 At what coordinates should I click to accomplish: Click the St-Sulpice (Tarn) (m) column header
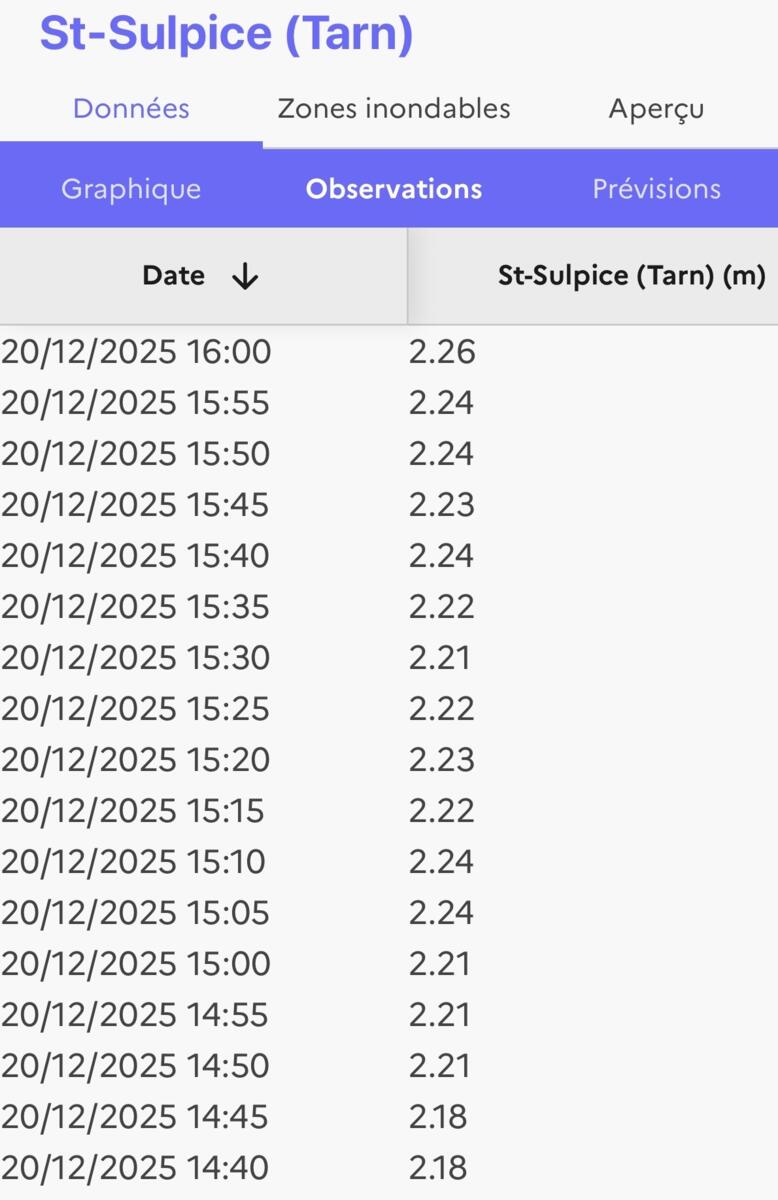[x=631, y=276]
